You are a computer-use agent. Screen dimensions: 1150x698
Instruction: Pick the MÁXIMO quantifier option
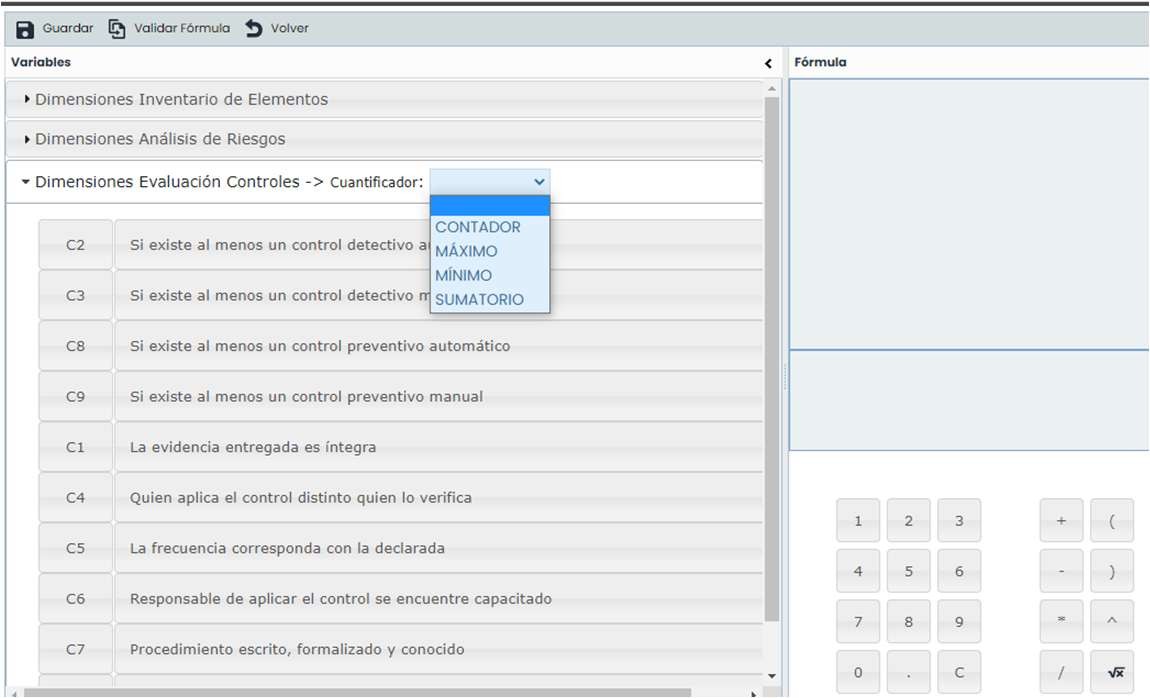[x=466, y=251]
